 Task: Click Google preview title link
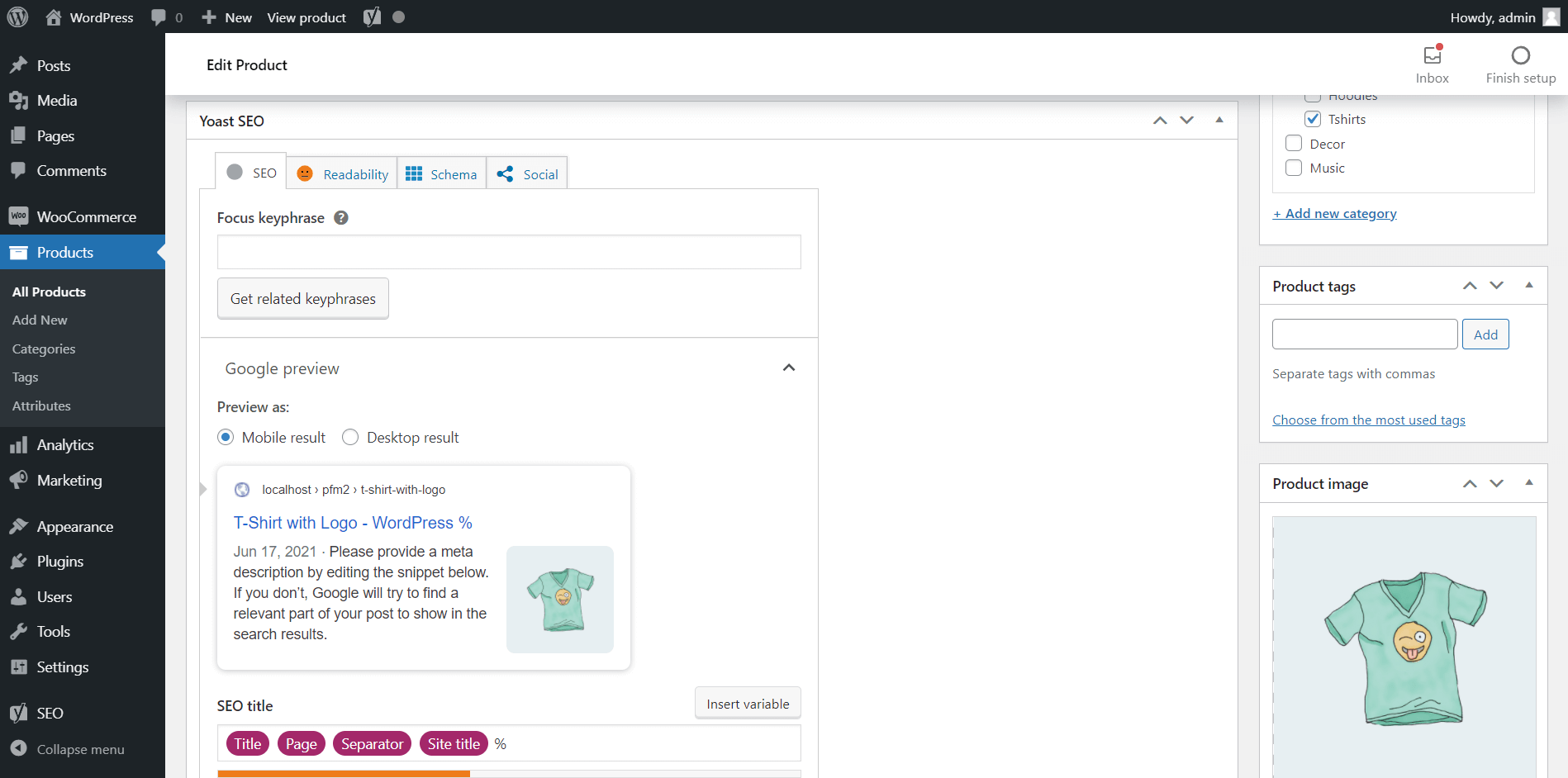coord(353,523)
